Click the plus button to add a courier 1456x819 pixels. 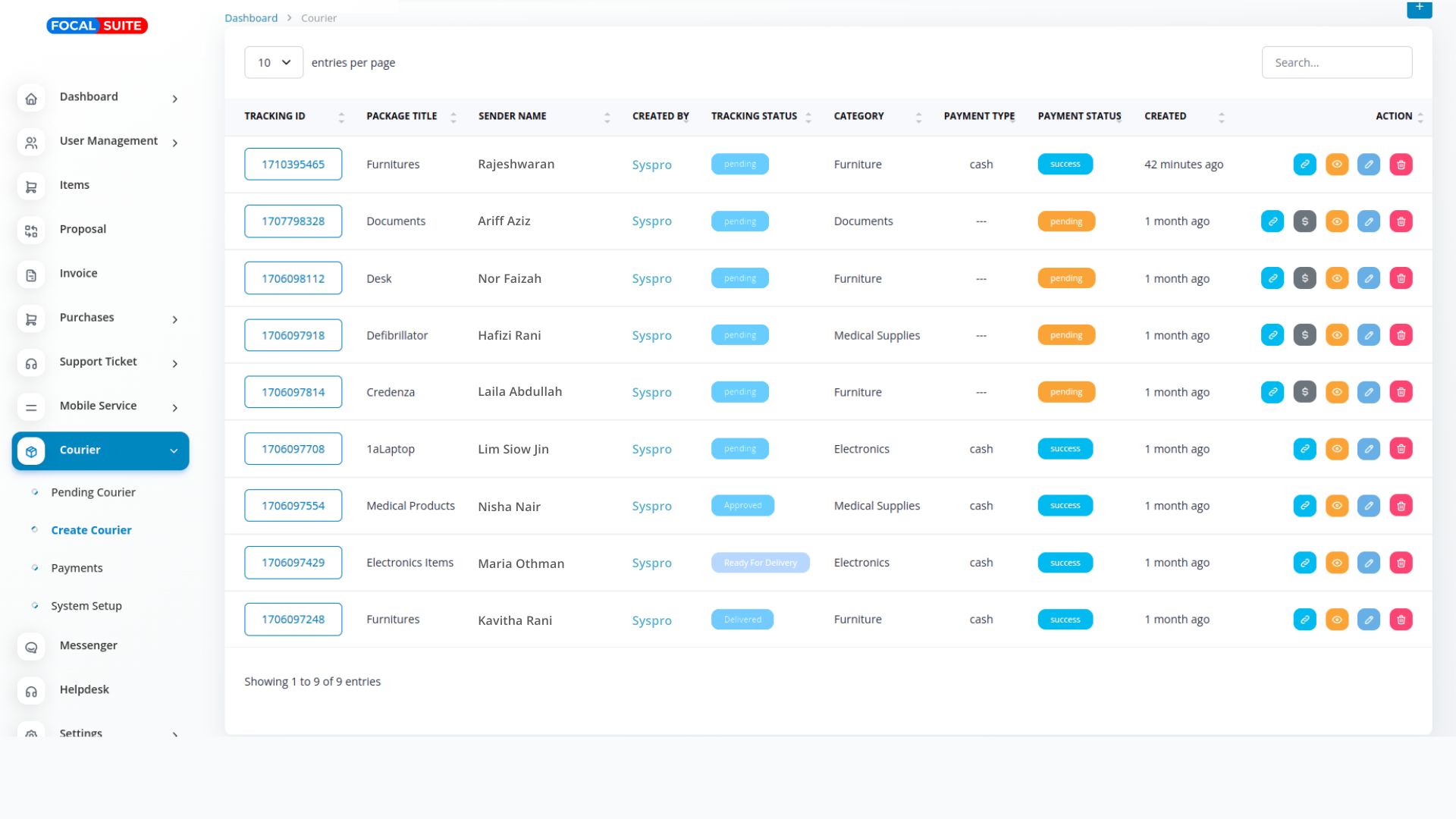(x=1419, y=8)
